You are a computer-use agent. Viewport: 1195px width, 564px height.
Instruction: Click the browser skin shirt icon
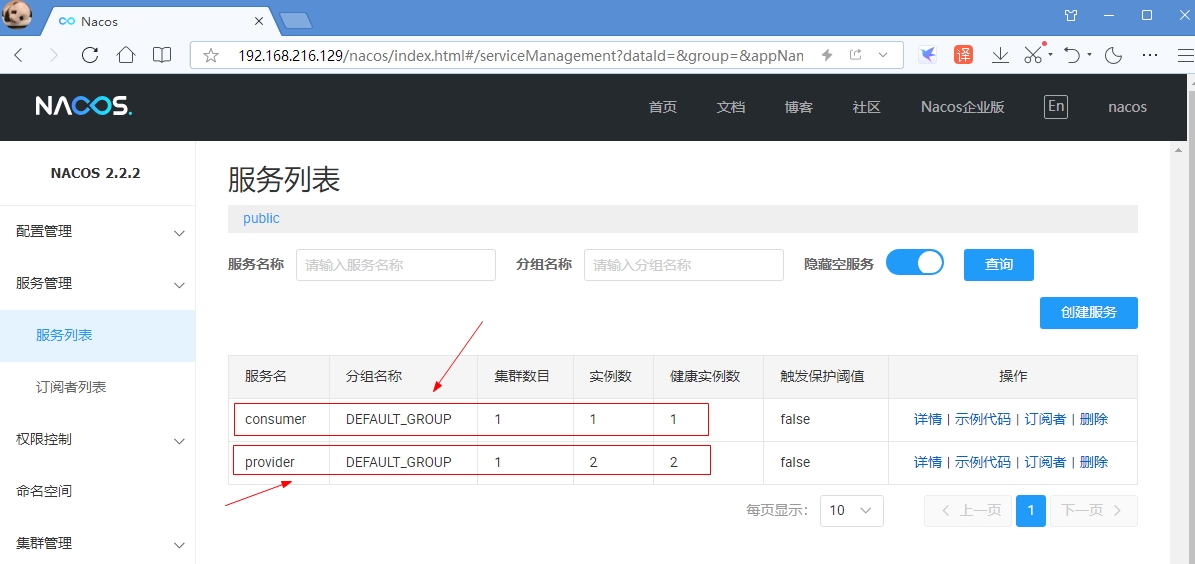(x=1072, y=14)
